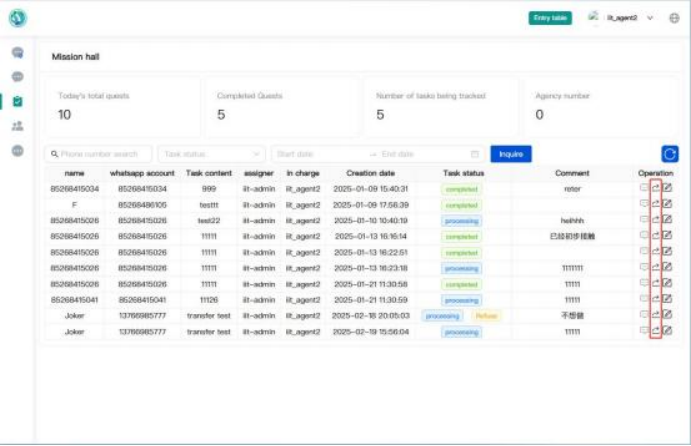Click the edit icon for the test22 task row

667,220
